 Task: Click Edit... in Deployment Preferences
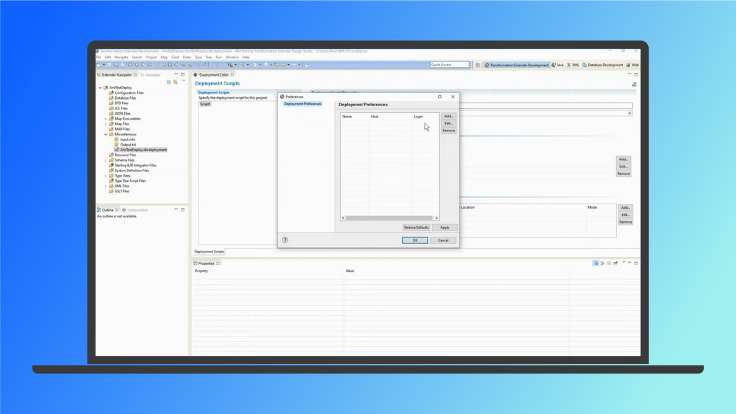[449, 123]
